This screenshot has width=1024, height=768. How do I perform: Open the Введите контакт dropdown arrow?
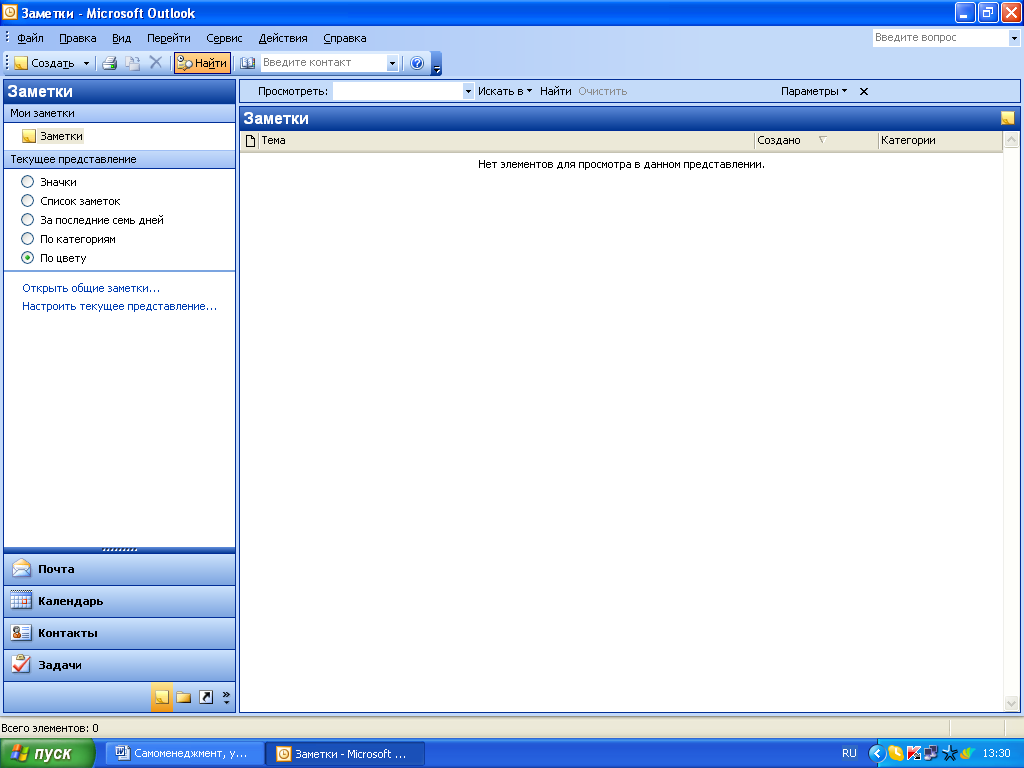pyautogui.click(x=392, y=63)
